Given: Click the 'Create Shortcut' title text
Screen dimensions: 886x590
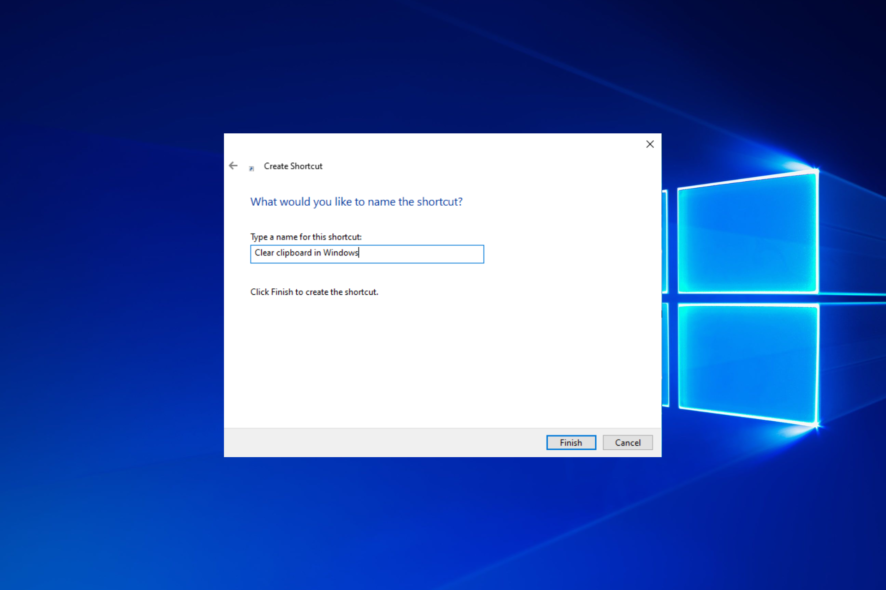Looking at the screenshot, I should tap(293, 166).
